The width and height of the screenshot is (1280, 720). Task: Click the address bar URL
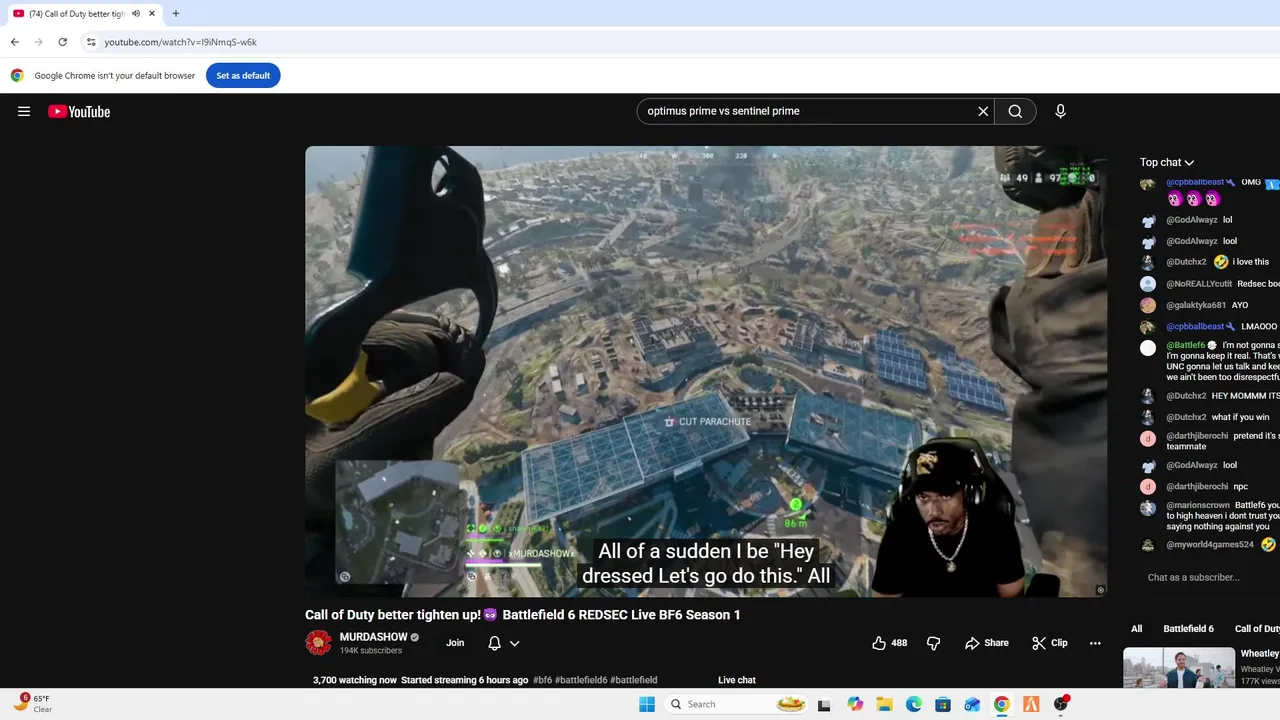click(181, 42)
